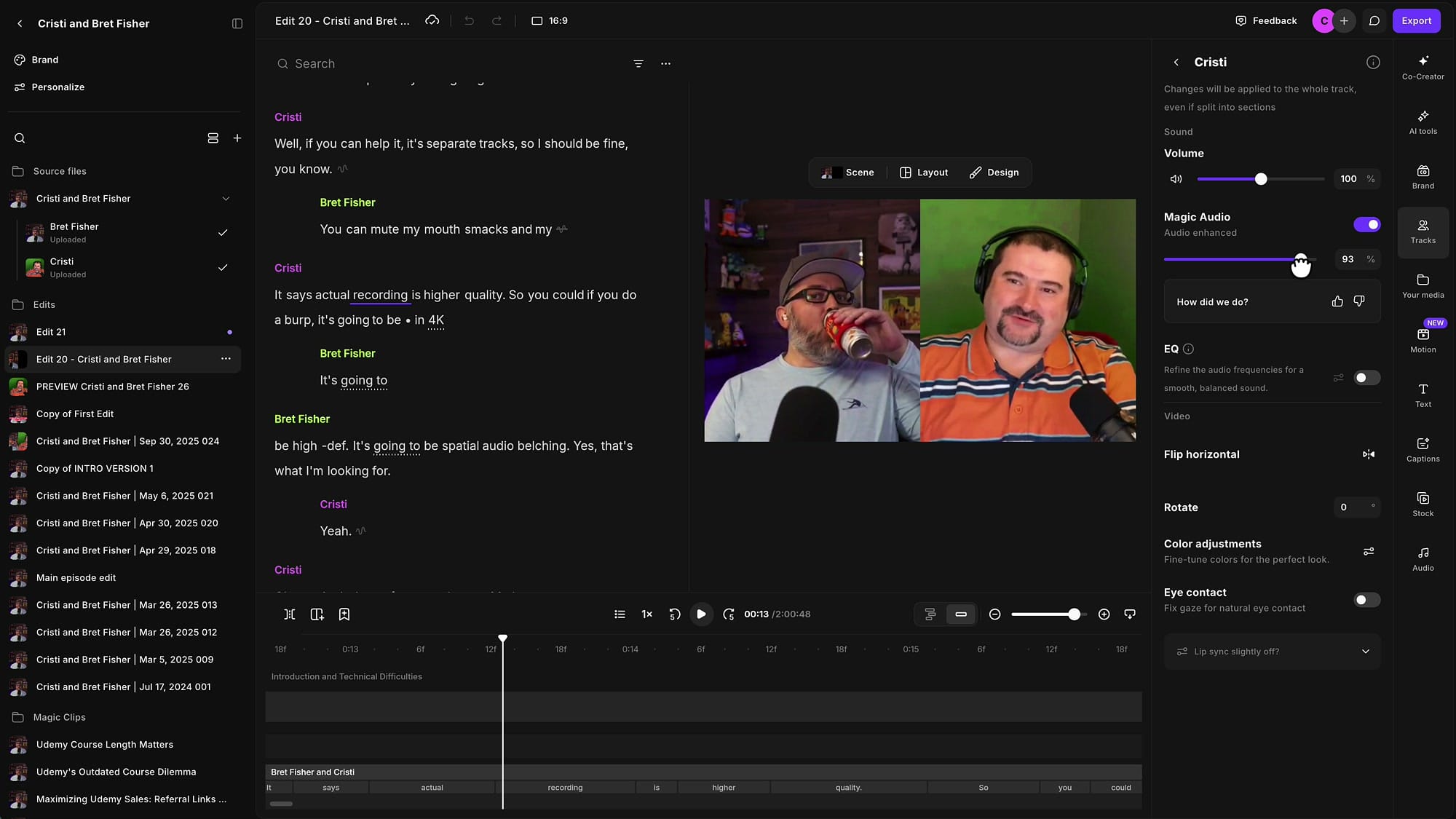Click the Feedback button

point(1266,21)
